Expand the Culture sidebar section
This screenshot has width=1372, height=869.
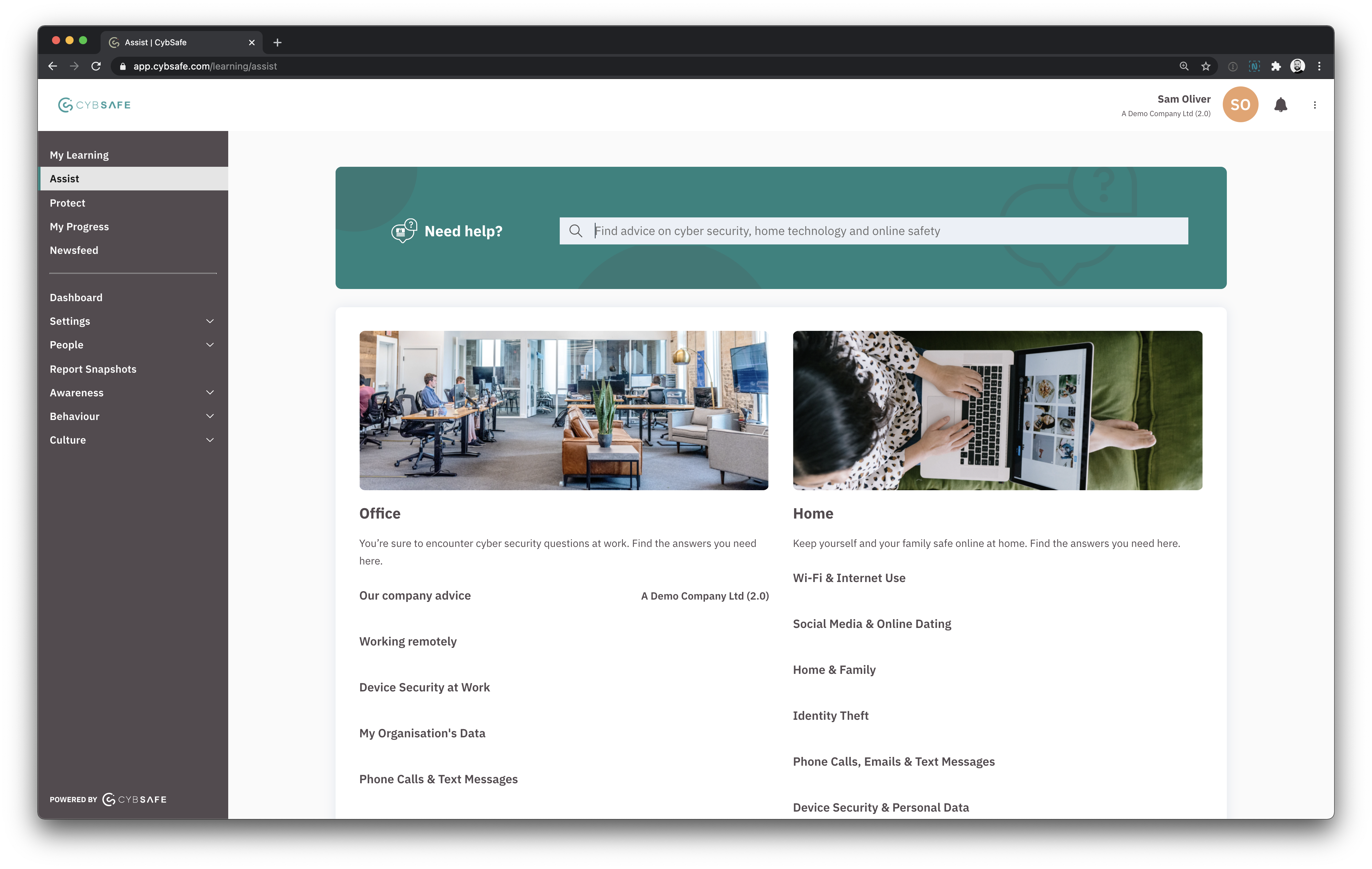(210, 440)
